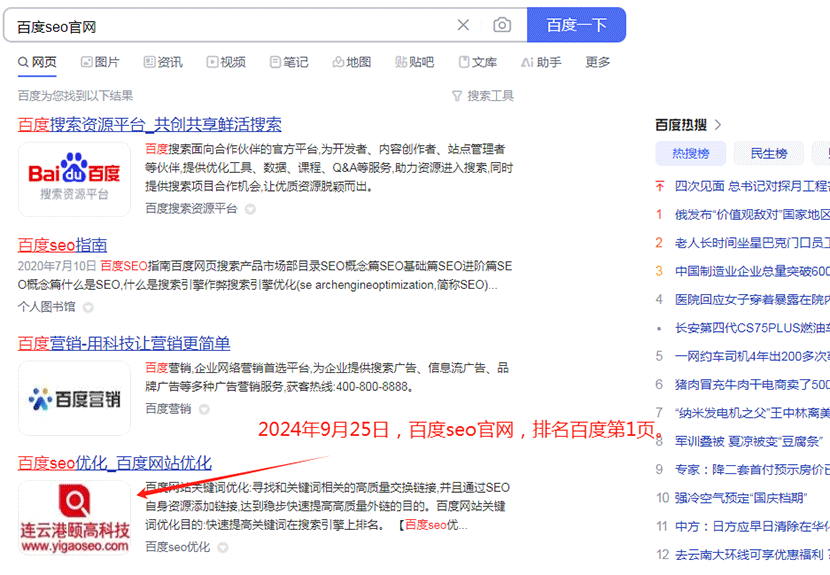
Task: Open hot topic 纳米发电机之父王中林
Action: point(752,413)
